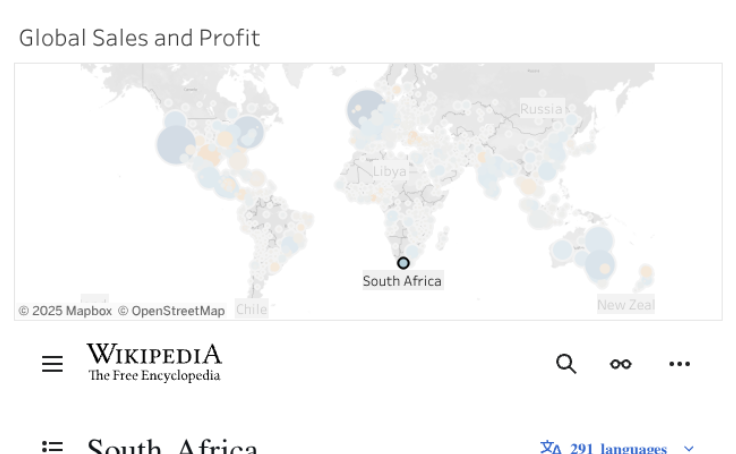Viewport: 736px width, 454px height.
Task: Click the New Zealand label on map
Action: pyautogui.click(x=626, y=305)
